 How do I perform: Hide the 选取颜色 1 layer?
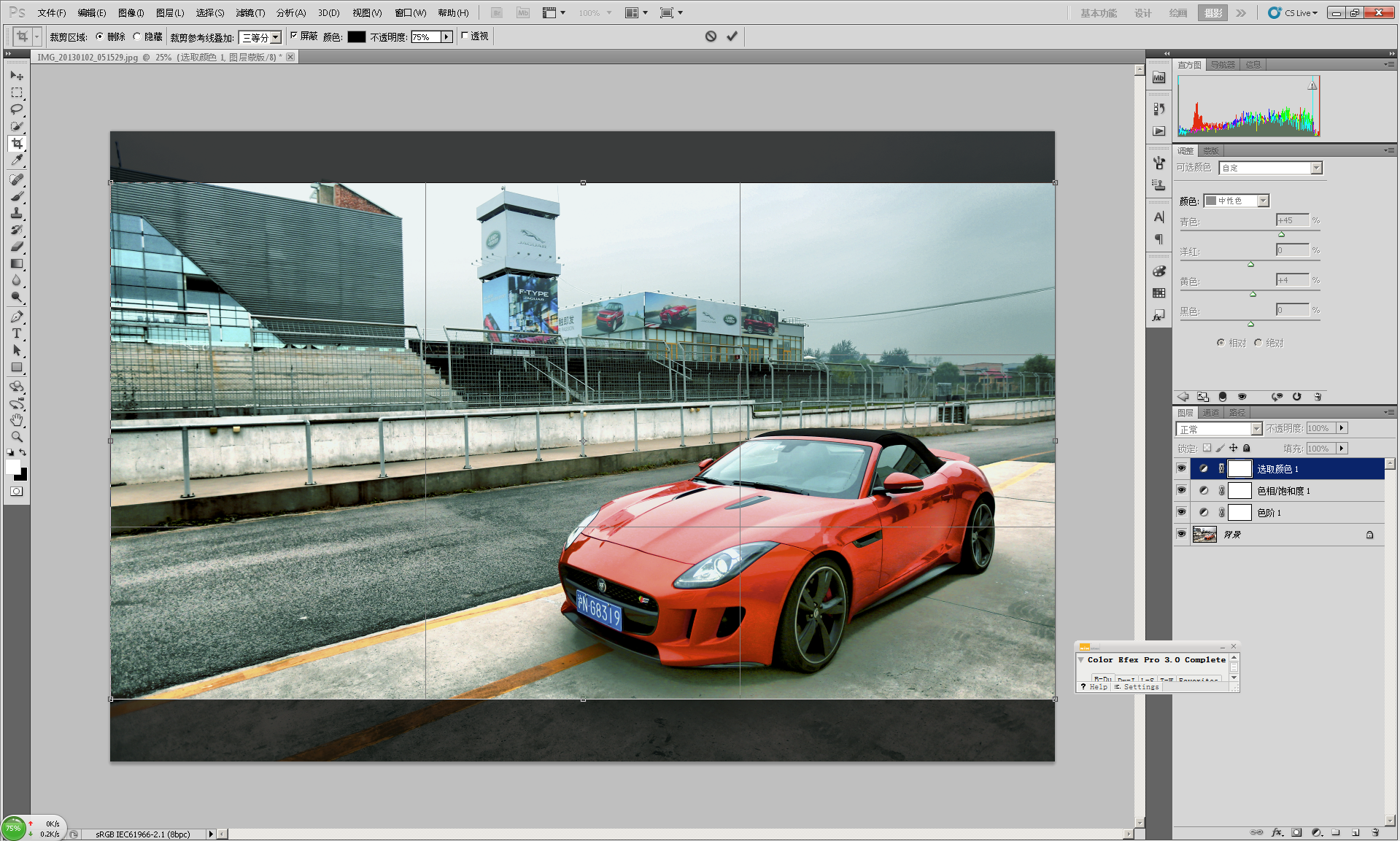point(1181,469)
